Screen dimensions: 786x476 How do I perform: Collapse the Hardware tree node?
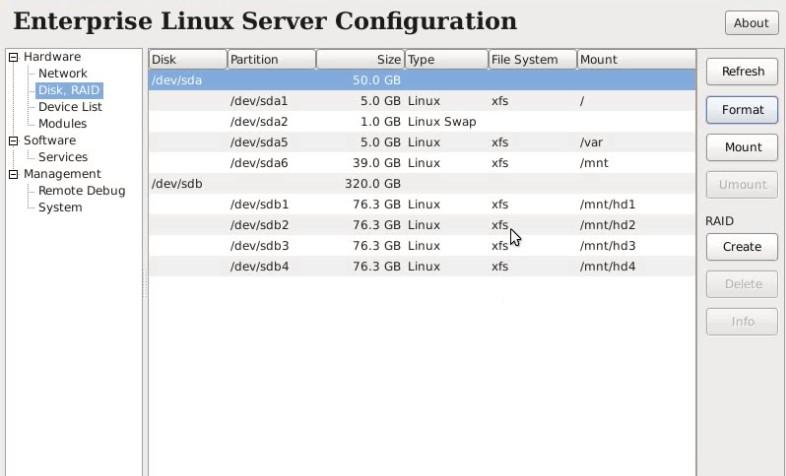coord(14,57)
